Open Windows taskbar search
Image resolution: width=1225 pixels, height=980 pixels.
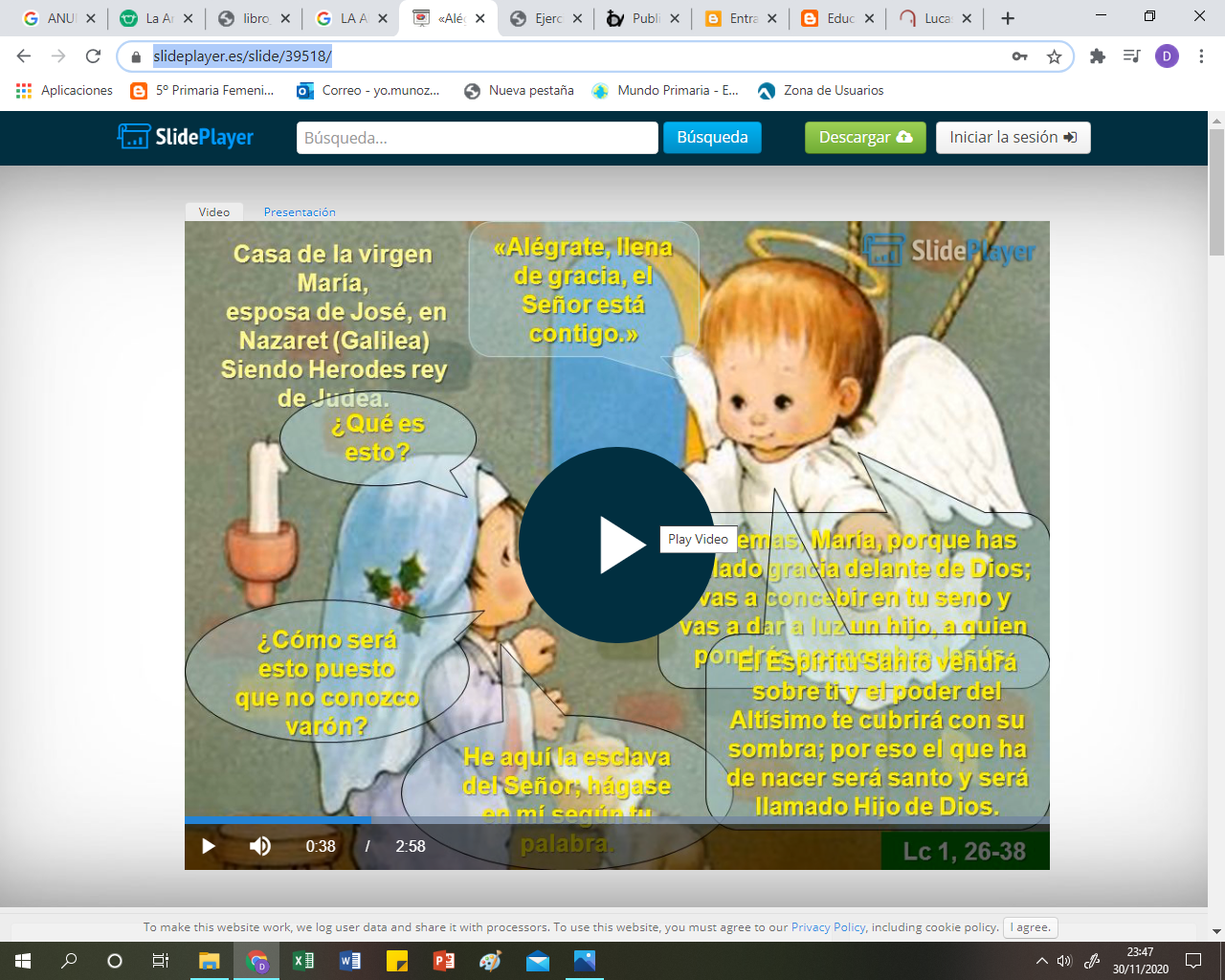click(x=69, y=961)
